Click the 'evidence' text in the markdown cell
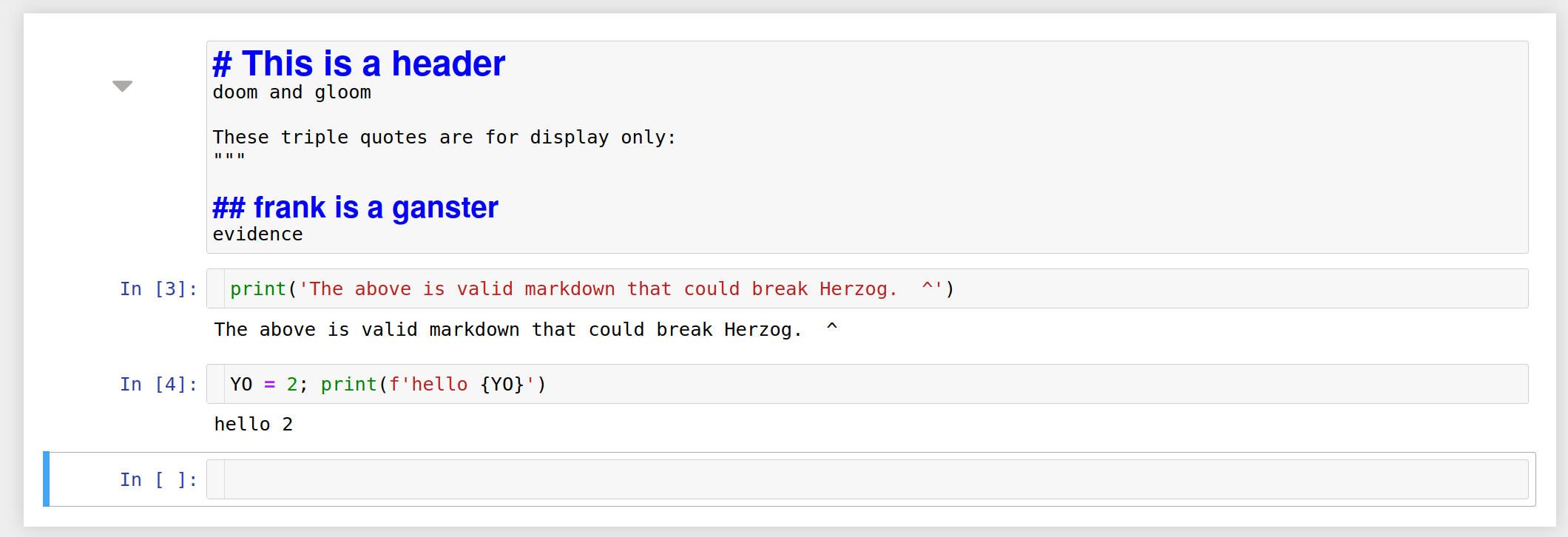Screen dimensions: 1568x537 (x=257, y=234)
